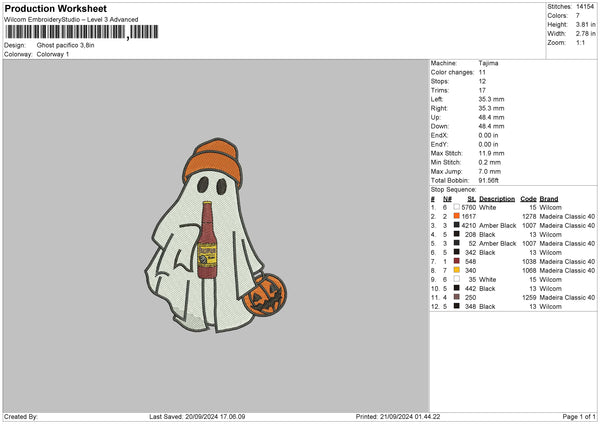Click the barcode under the worksheet title
Image resolution: width=600 pixels, height=424 pixels.
click(82, 32)
